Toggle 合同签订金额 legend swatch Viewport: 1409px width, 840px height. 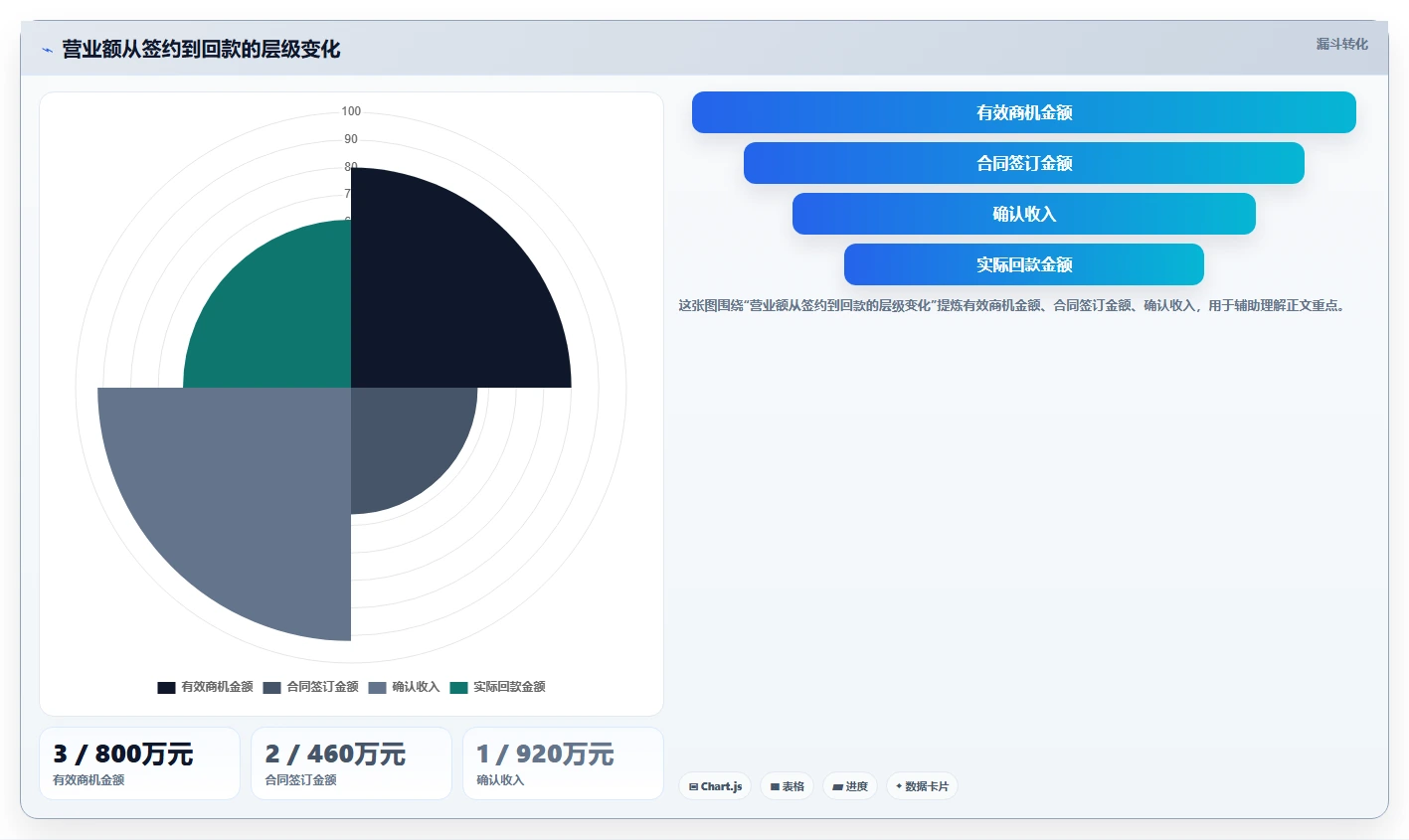(x=271, y=687)
